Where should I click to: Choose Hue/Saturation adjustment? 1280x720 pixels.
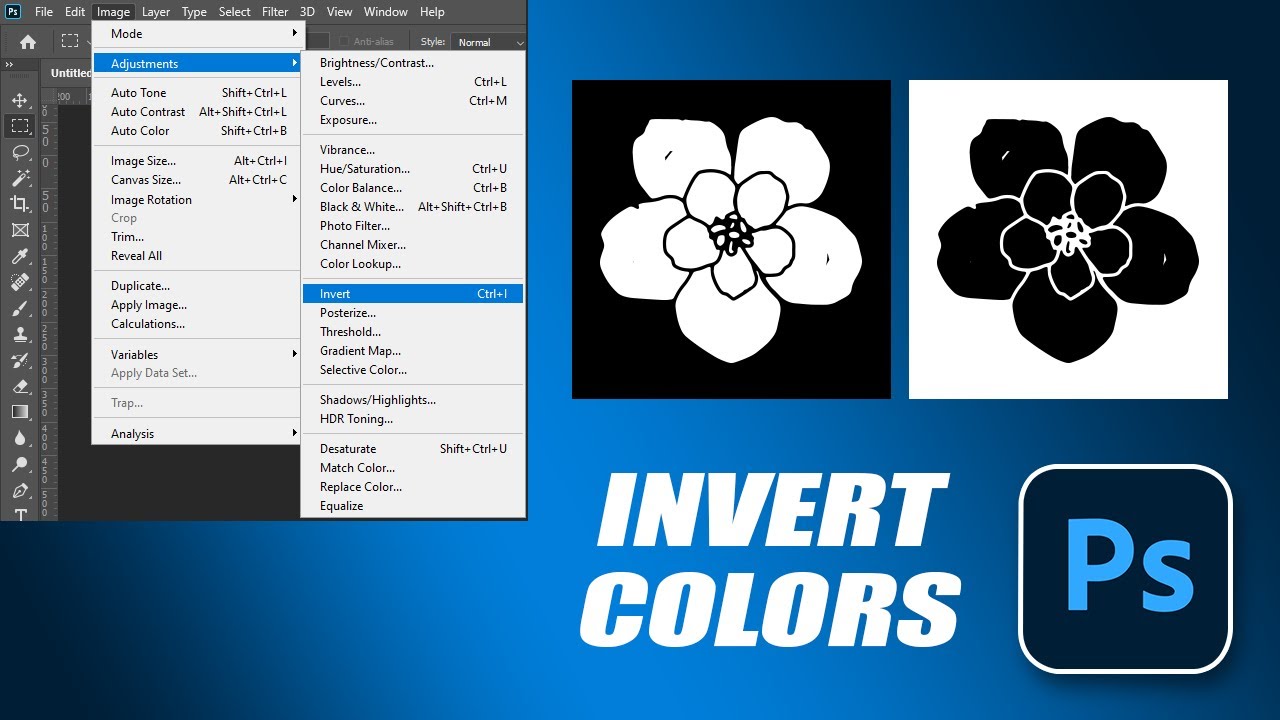pyautogui.click(x=413, y=169)
